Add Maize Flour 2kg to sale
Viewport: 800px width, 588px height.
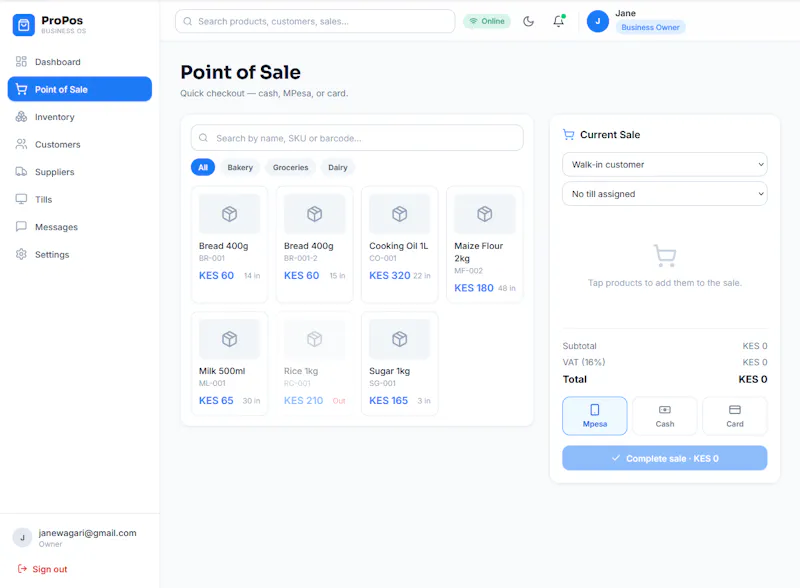click(x=485, y=244)
